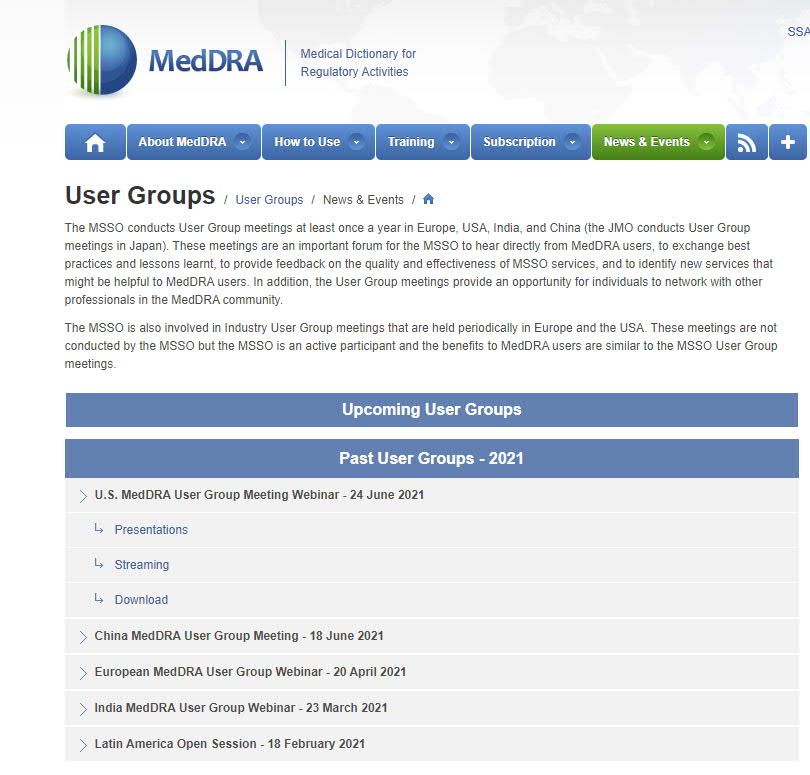The height and width of the screenshot is (775, 810).
Task: Collapse U.S. MedDRA User Group Meeting Webinar
Action: [x=259, y=495]
